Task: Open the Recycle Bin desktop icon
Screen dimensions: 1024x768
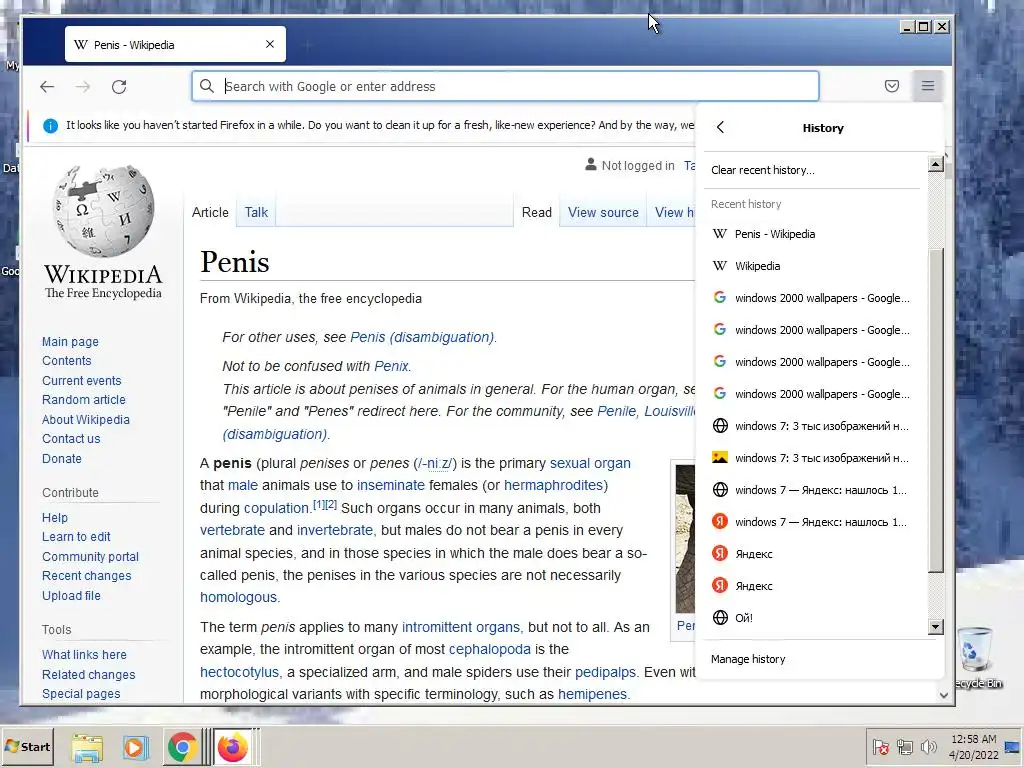Action: coord(976,656)
